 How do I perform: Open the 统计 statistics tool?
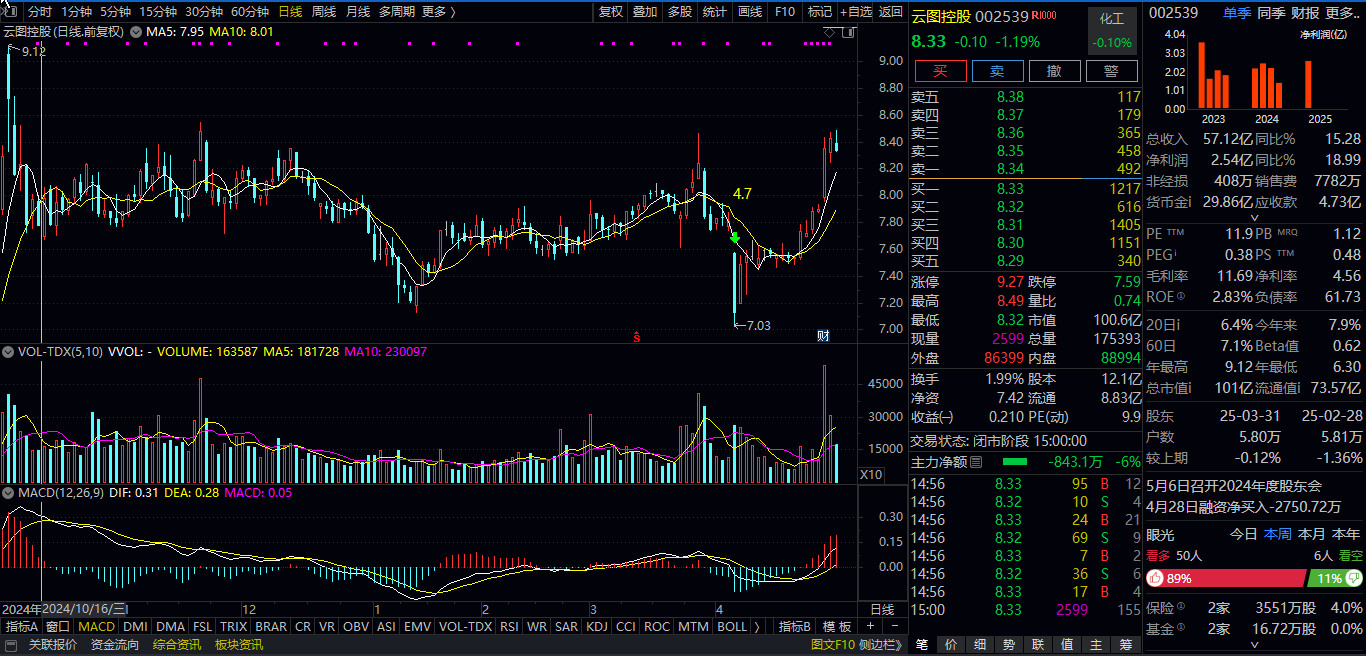click(714, 12)
